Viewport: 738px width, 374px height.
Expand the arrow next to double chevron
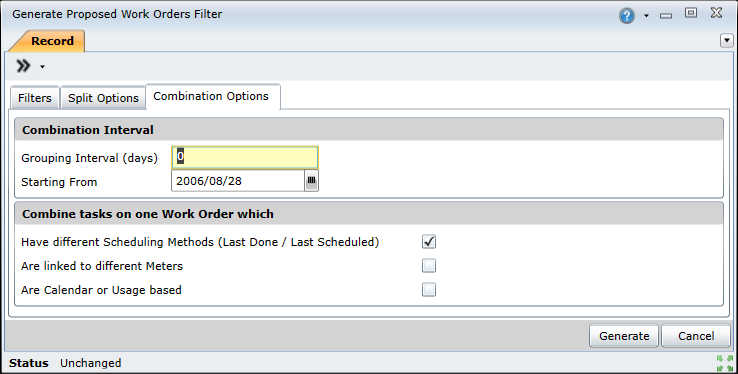[x=42, y=67]
